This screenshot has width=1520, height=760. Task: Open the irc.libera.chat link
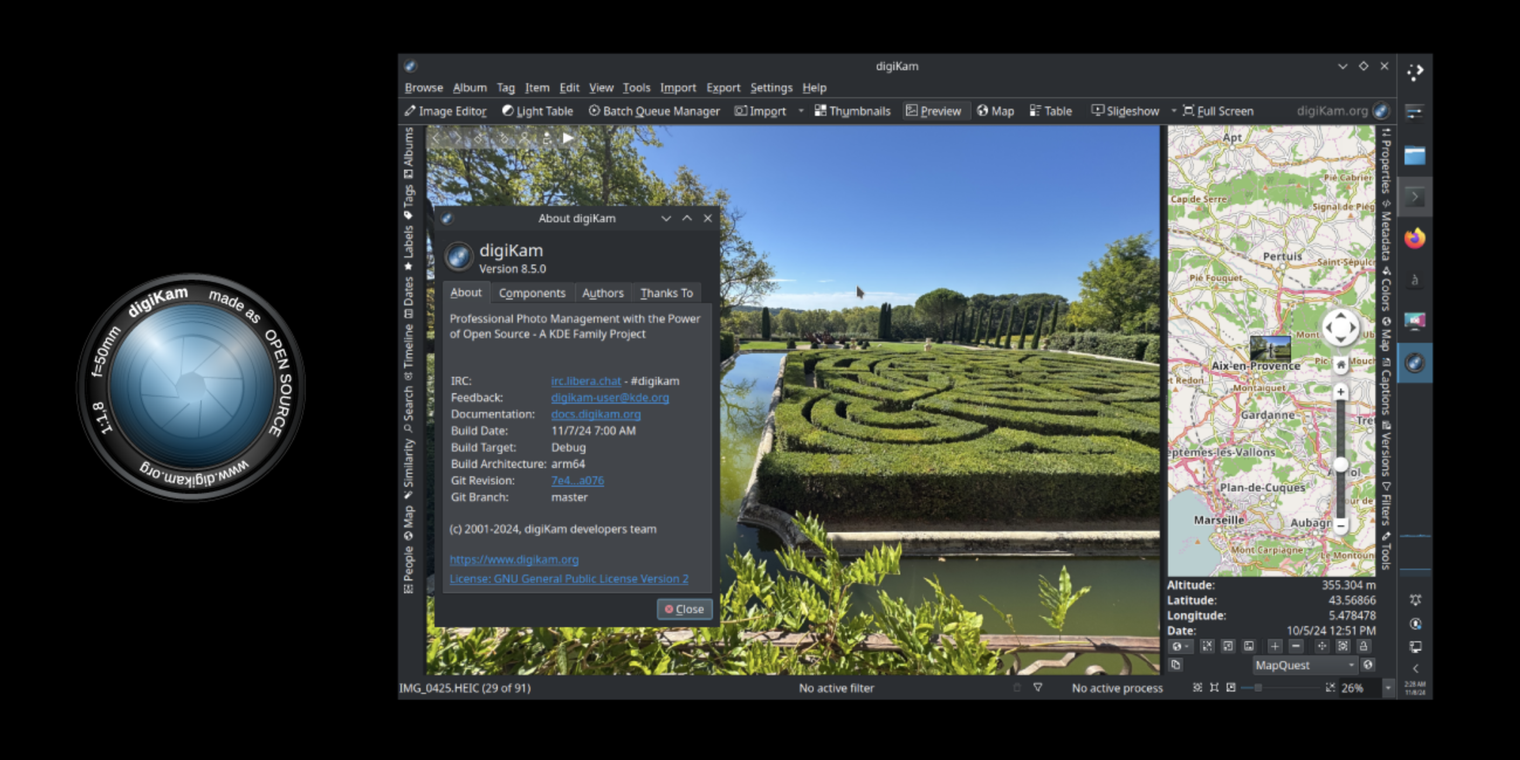pos(586,381)
